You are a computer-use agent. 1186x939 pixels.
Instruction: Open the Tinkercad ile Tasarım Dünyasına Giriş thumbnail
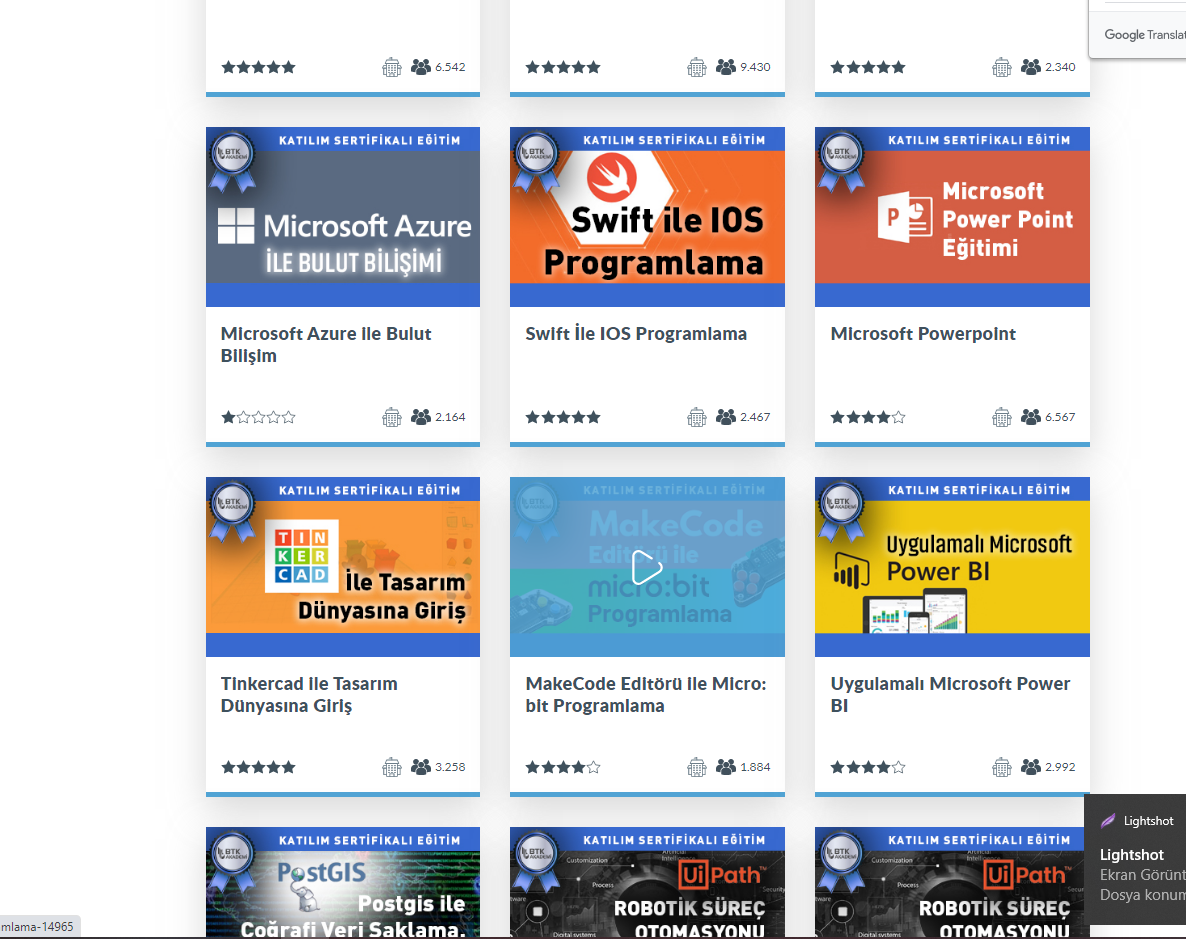click(x=343, y=567)
